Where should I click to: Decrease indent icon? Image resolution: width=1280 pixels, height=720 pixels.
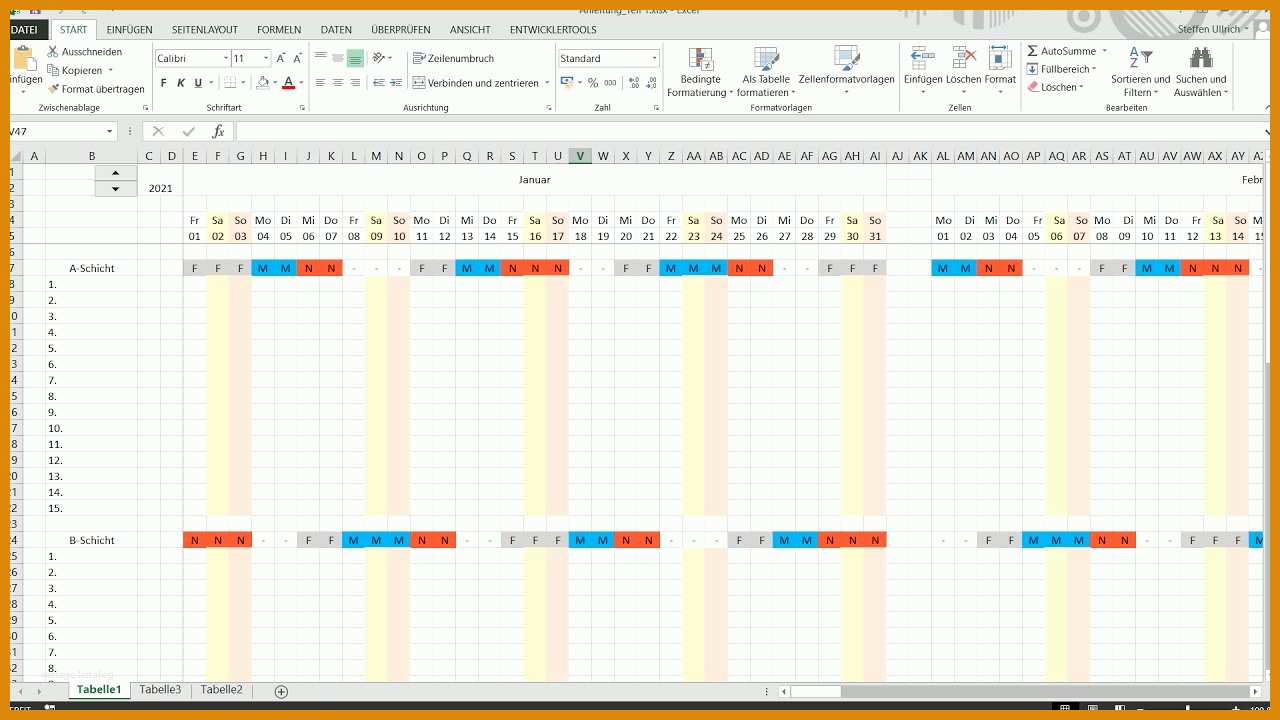[x=379, y=83]
